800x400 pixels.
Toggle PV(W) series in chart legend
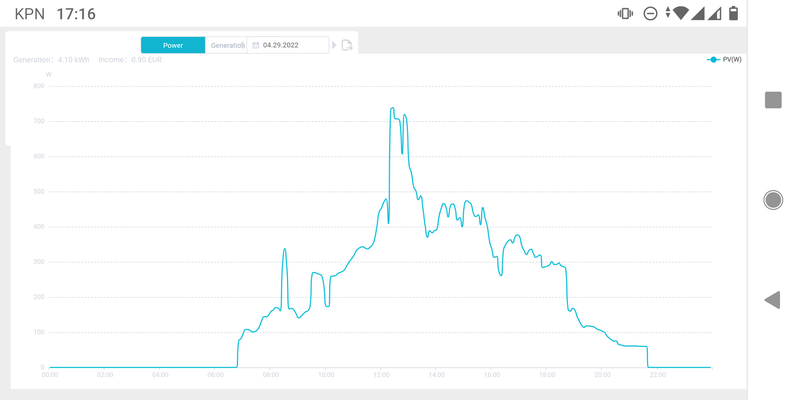tap(725, 60)
